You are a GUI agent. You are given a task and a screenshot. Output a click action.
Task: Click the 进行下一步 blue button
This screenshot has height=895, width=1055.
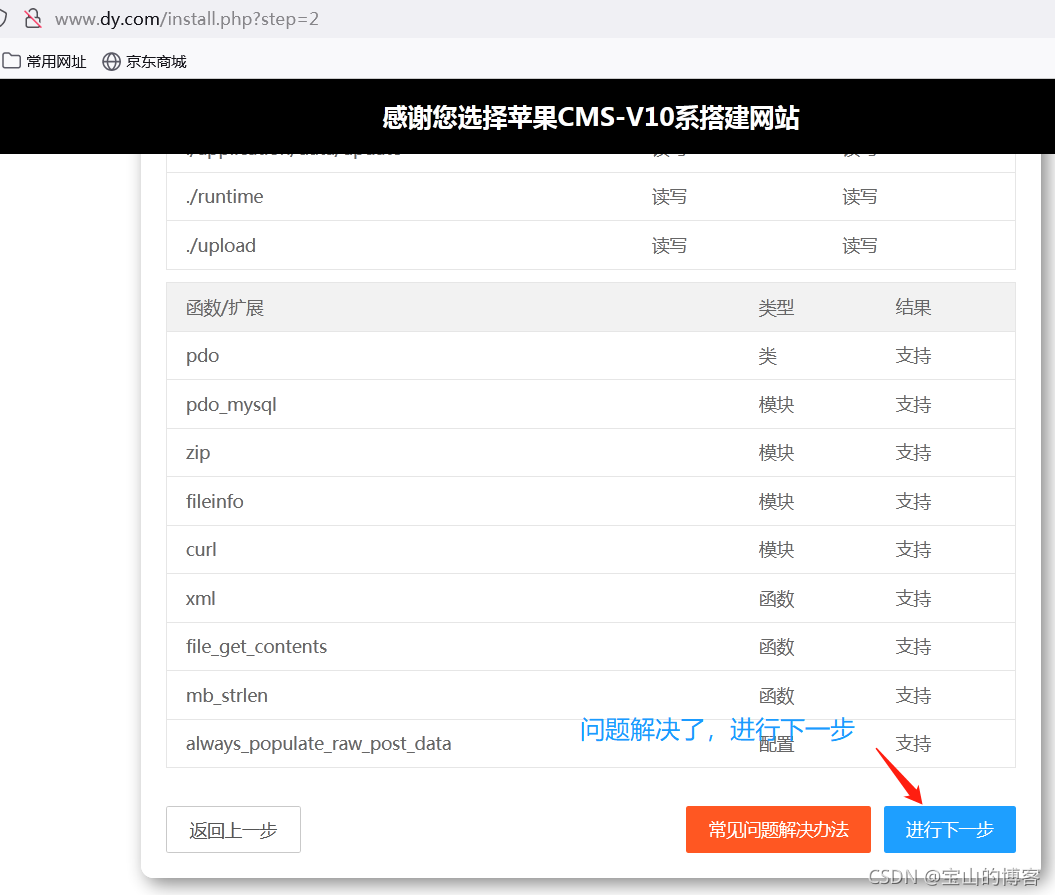949,830
